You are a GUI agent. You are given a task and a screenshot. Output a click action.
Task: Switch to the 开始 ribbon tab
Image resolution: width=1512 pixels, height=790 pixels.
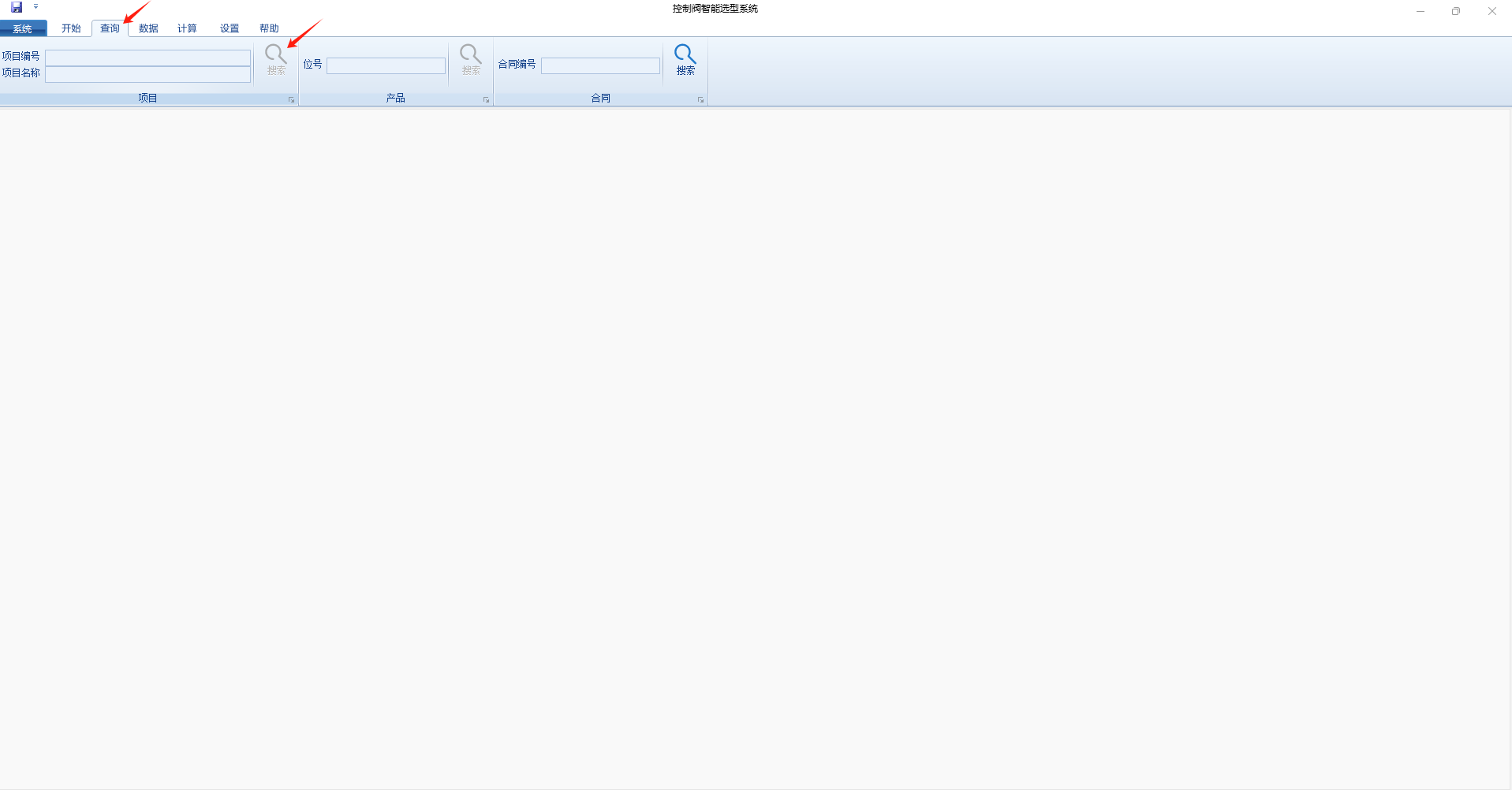(x=71, y=28)
